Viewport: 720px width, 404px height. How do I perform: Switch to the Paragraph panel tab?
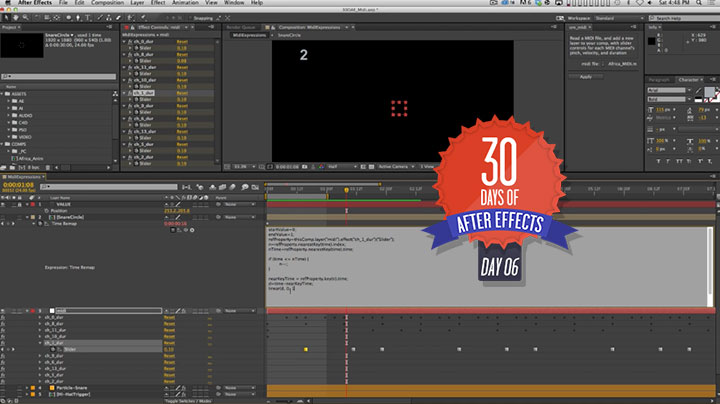659,79
